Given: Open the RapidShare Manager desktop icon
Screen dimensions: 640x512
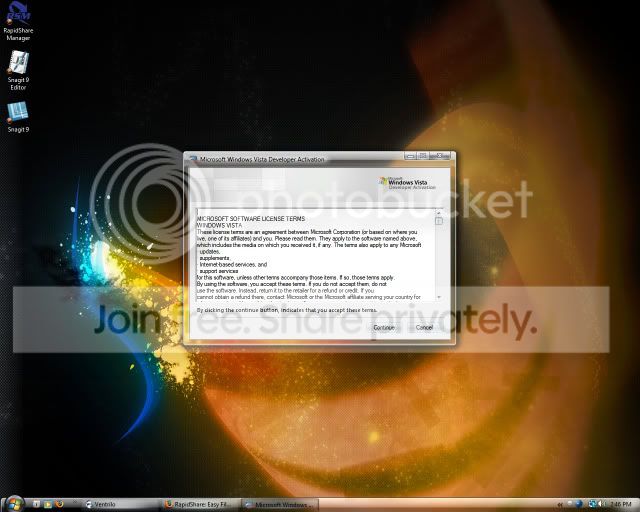Looking at the screenshot, I should [x=18, y=21].
